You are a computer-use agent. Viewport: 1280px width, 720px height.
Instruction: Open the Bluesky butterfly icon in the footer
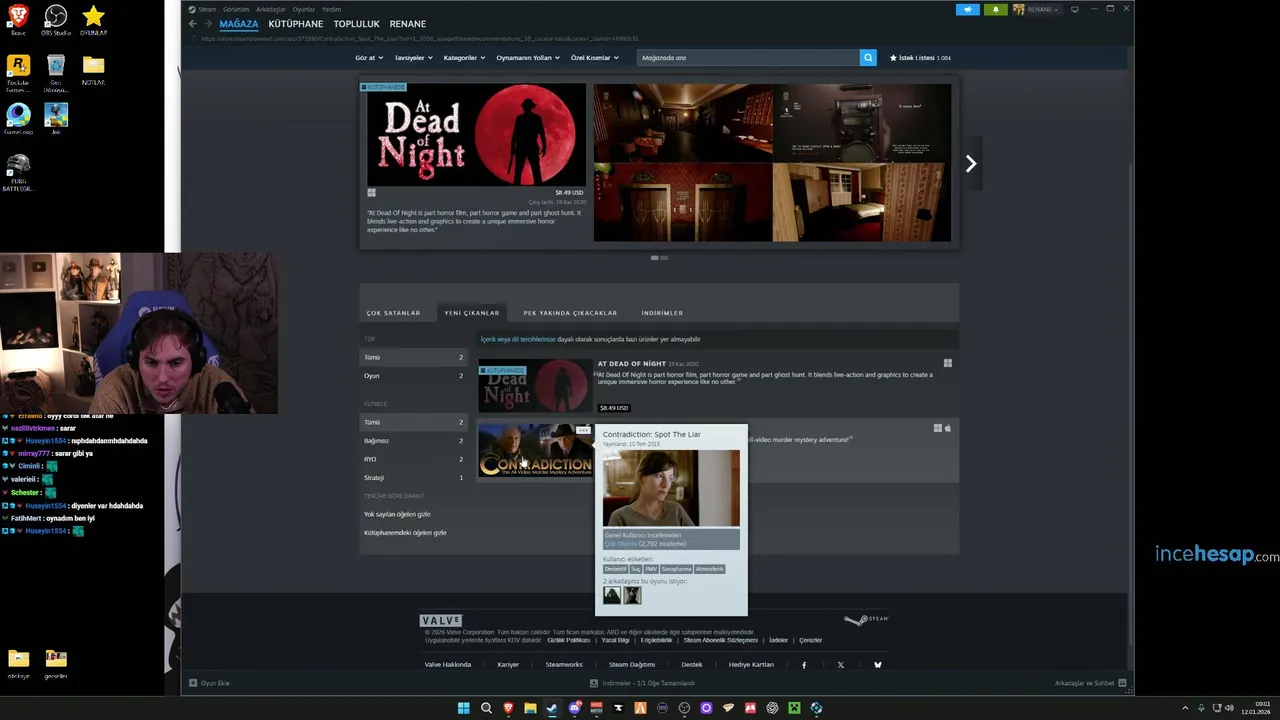tap(878, 665)
